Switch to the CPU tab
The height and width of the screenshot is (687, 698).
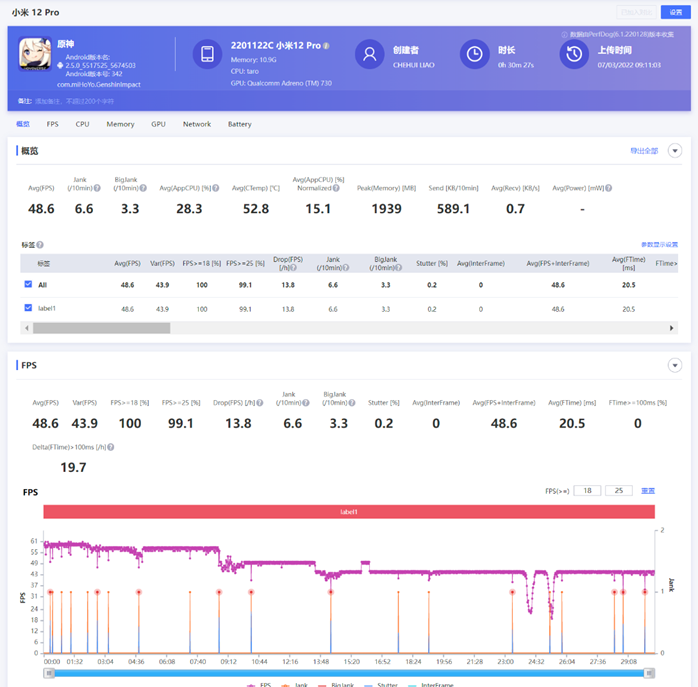82,124
